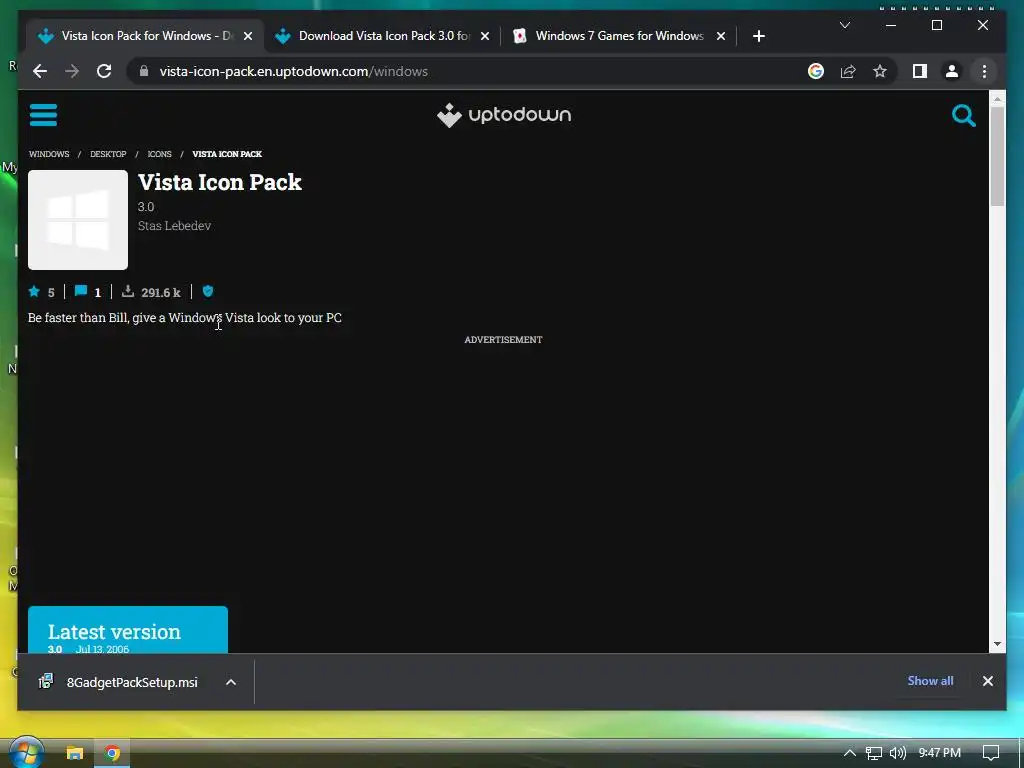Click the VISTA ICON PACK breadcrumb

point(227,154)
